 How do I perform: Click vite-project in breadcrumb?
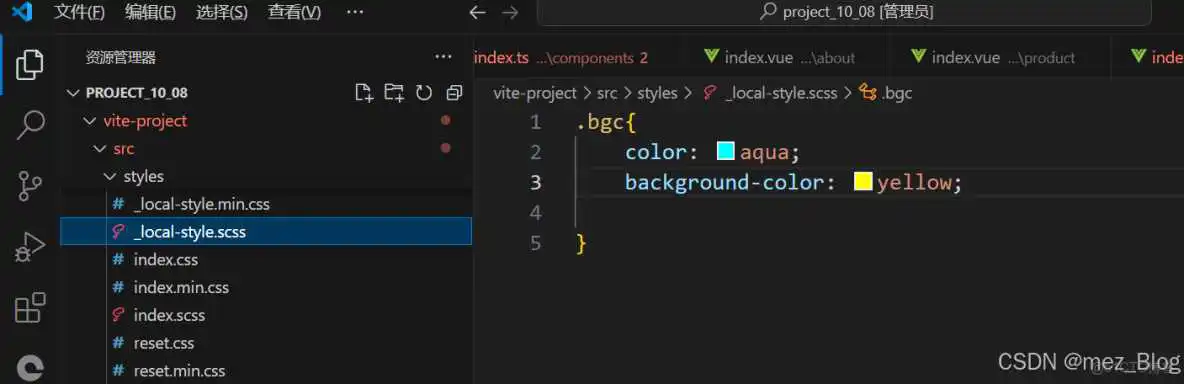(x=535, y=94)
